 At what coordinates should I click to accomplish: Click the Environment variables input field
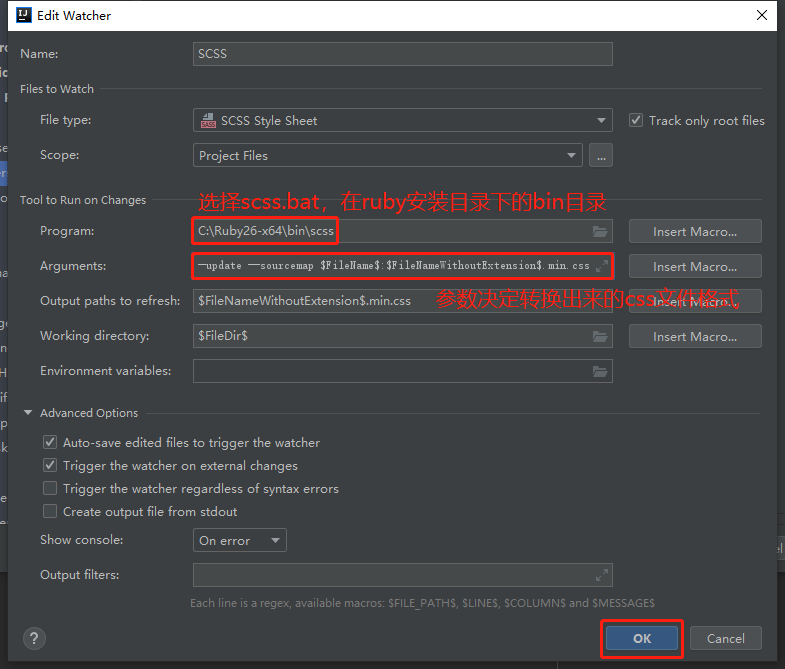(x=403, y=371)
